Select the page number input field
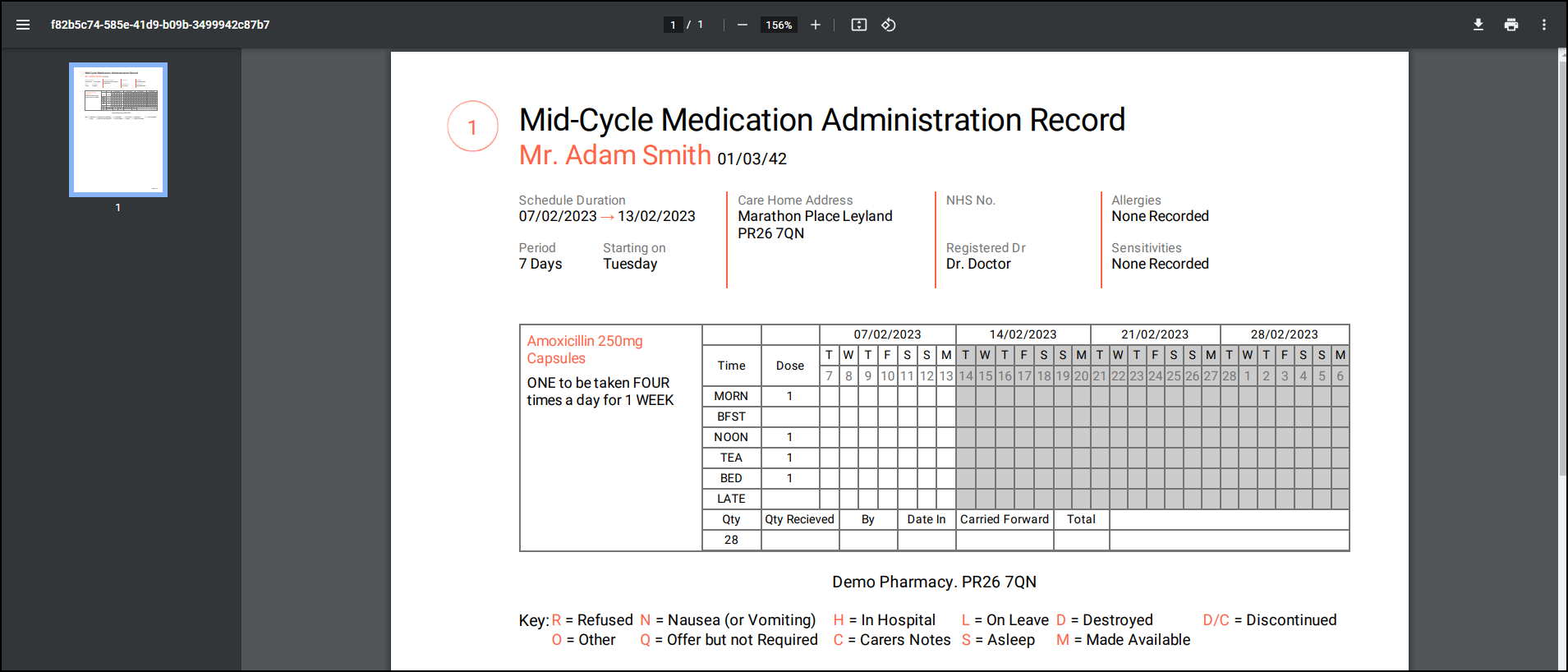Screen dimensions: 1568x672 674,25
